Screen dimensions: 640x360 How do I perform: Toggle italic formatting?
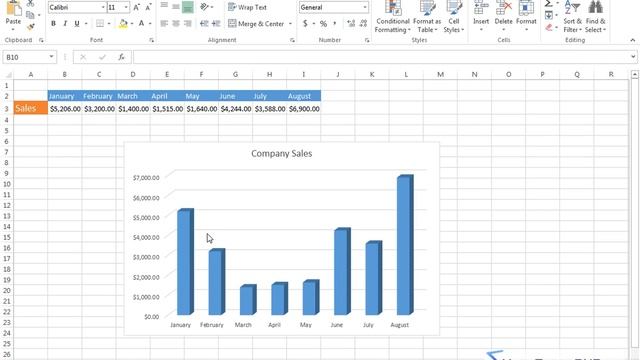click(65, 24)
